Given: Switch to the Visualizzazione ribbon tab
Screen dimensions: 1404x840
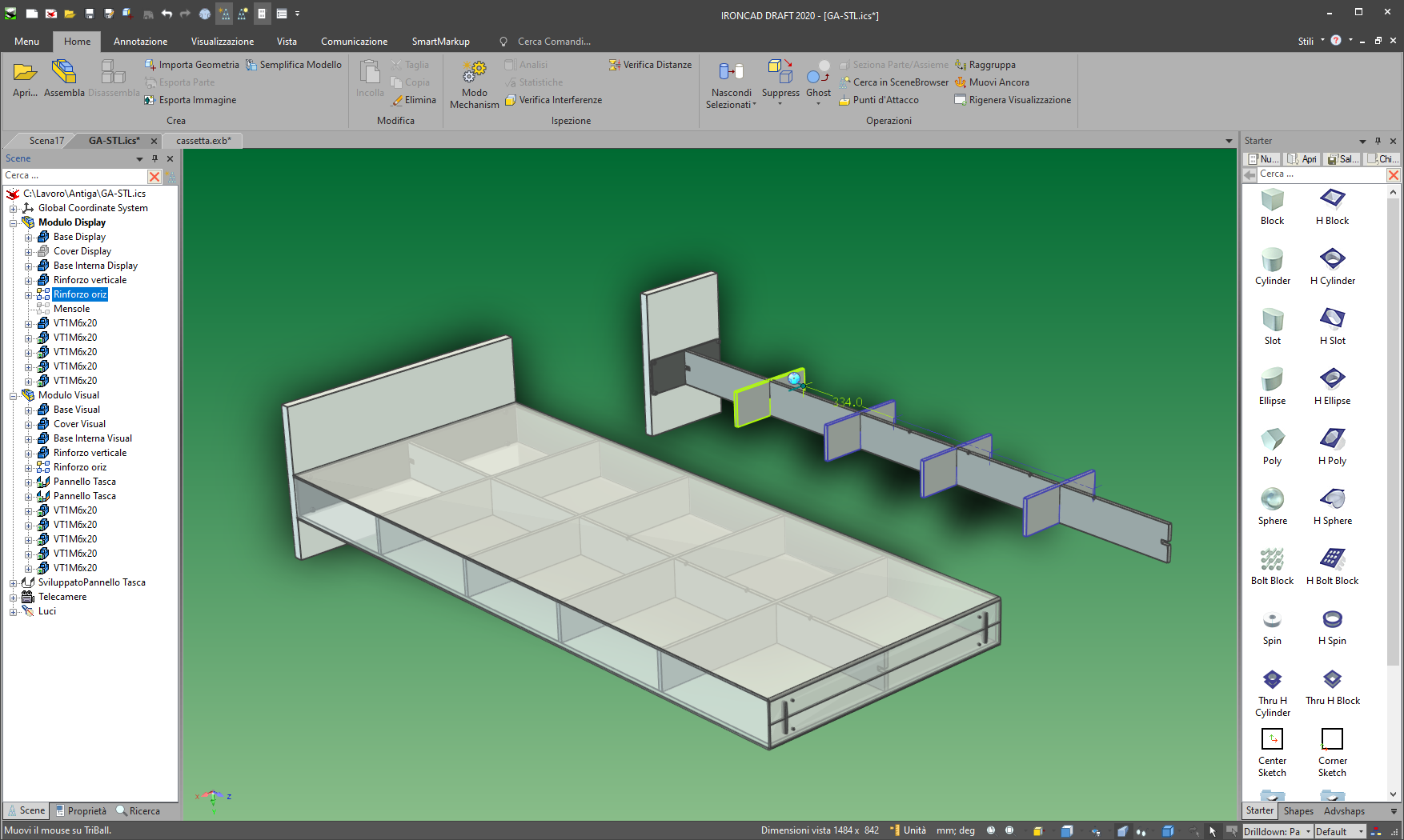Looking at the screenshot, I should click(x=222, y=42).
